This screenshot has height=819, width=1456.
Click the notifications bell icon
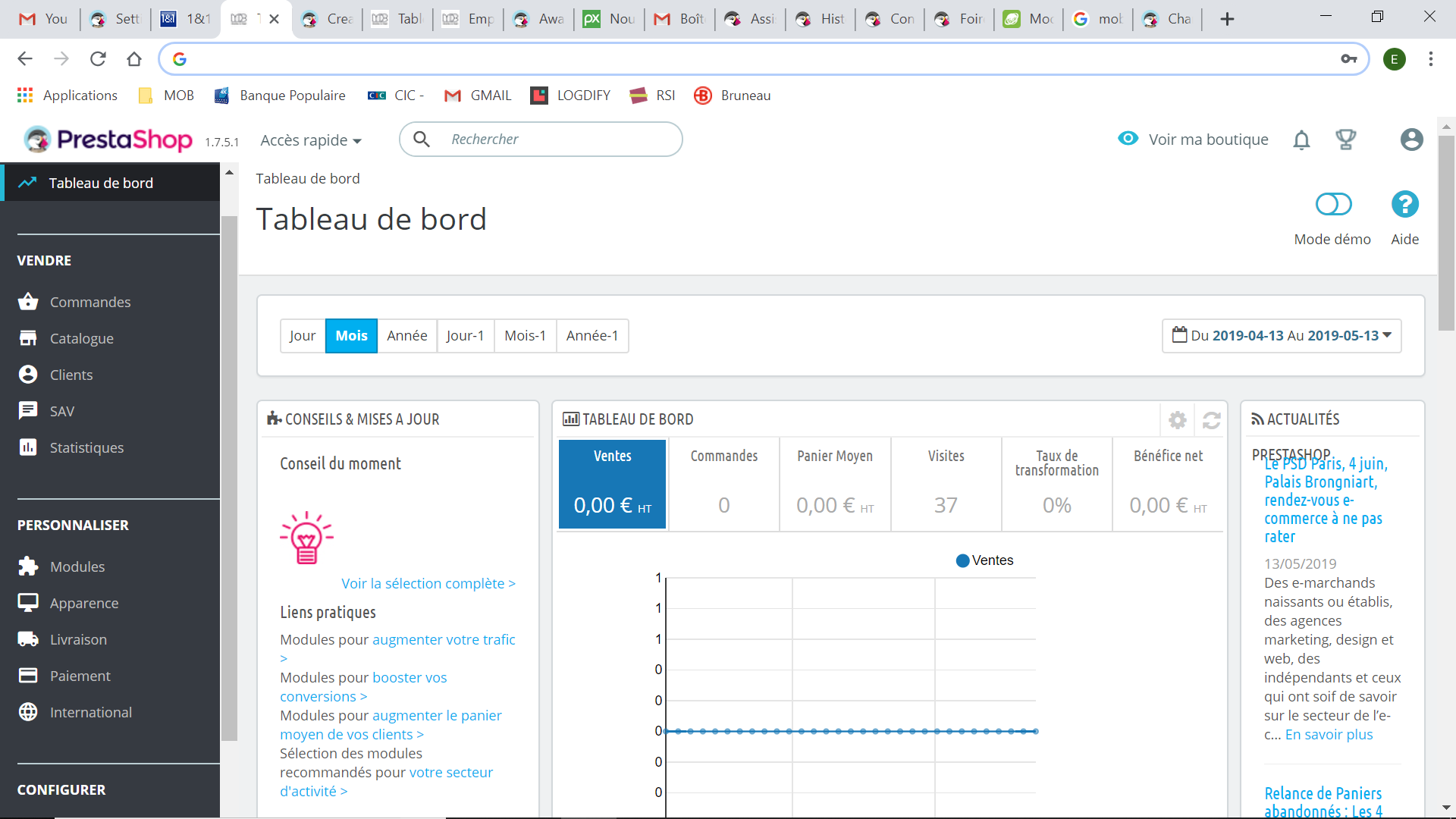click(x=1301, y=140)
